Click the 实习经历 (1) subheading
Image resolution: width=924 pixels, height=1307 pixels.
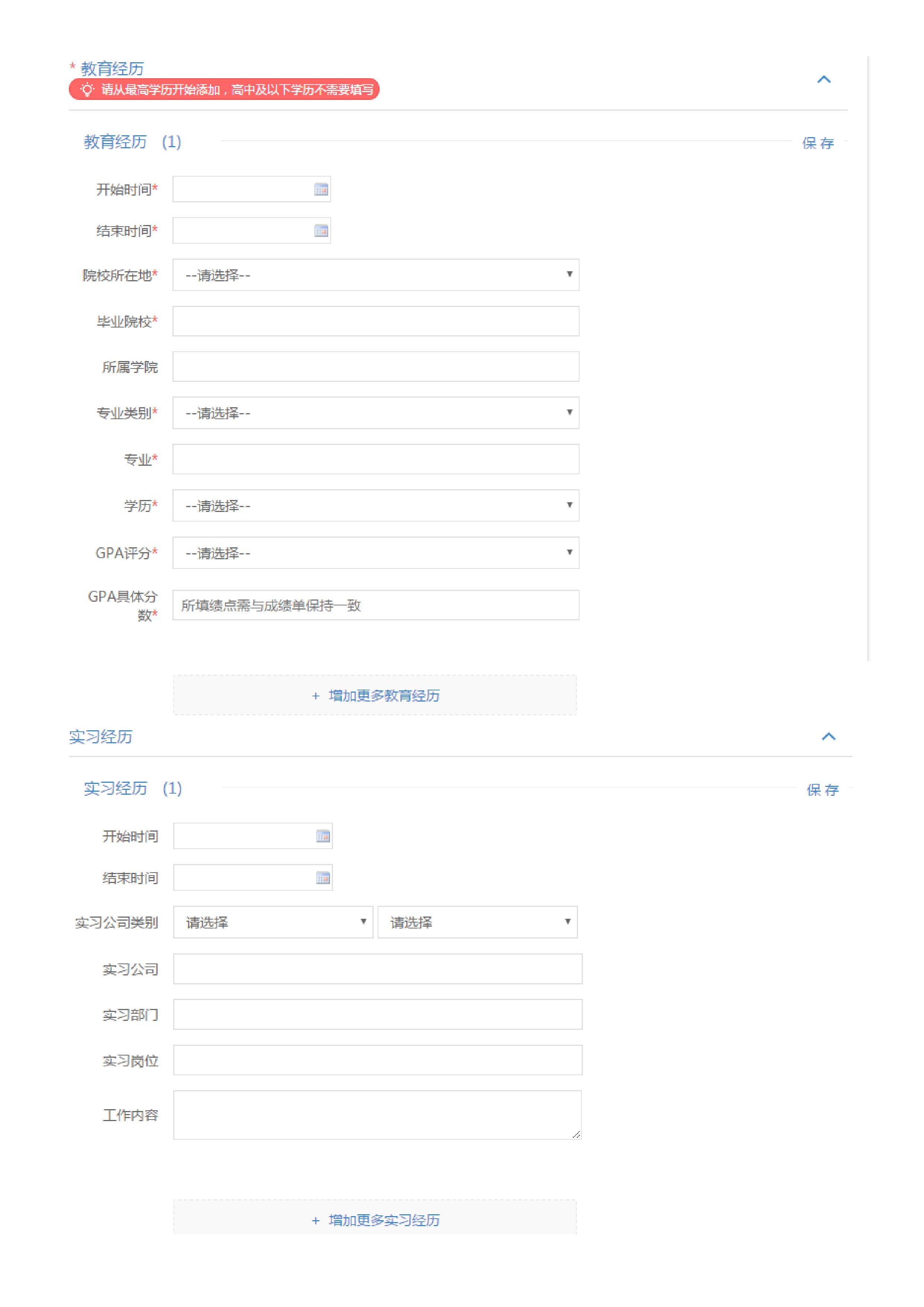click(133, 788)
